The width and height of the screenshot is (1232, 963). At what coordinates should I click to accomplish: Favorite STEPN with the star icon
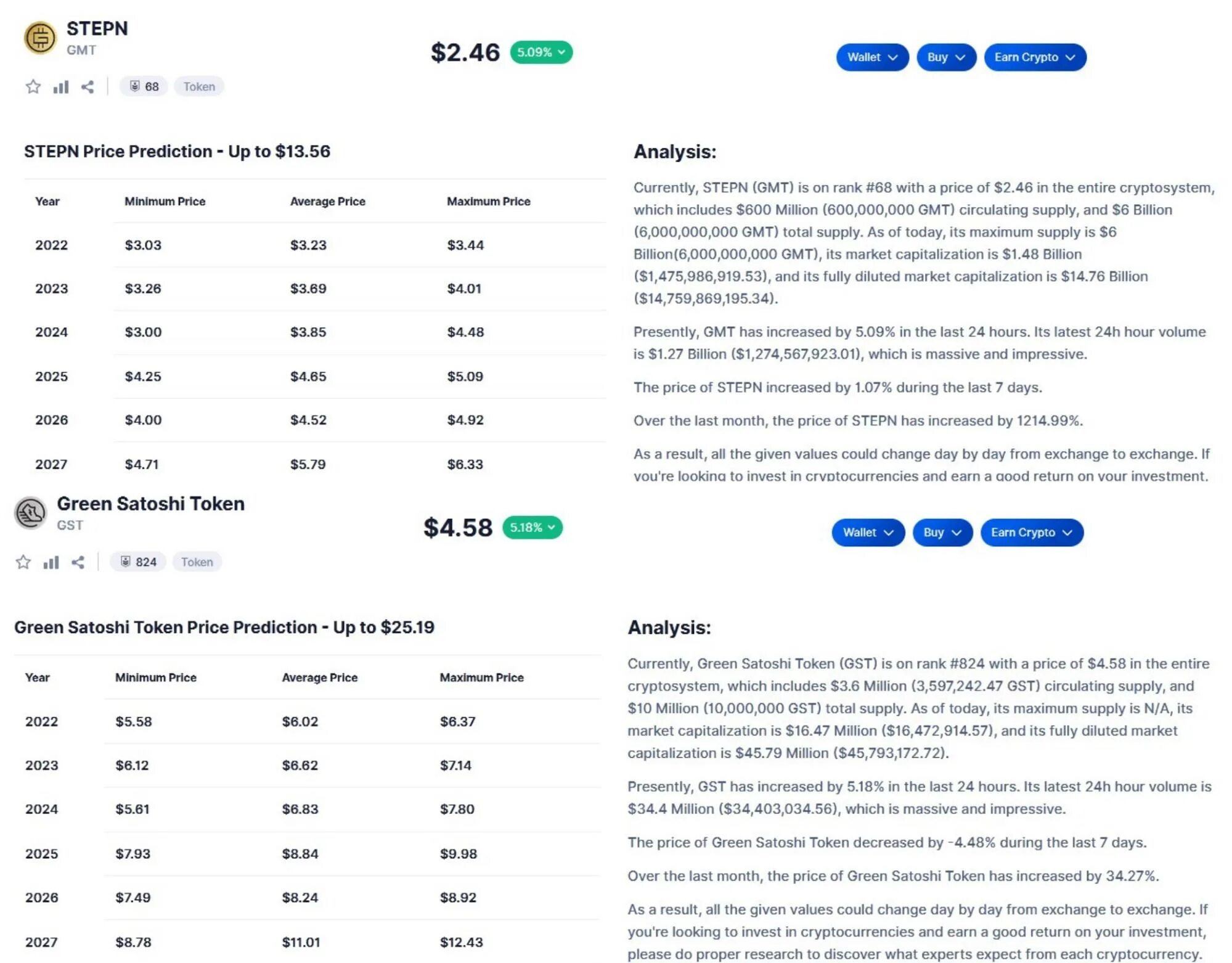click(x=33, y=87)
